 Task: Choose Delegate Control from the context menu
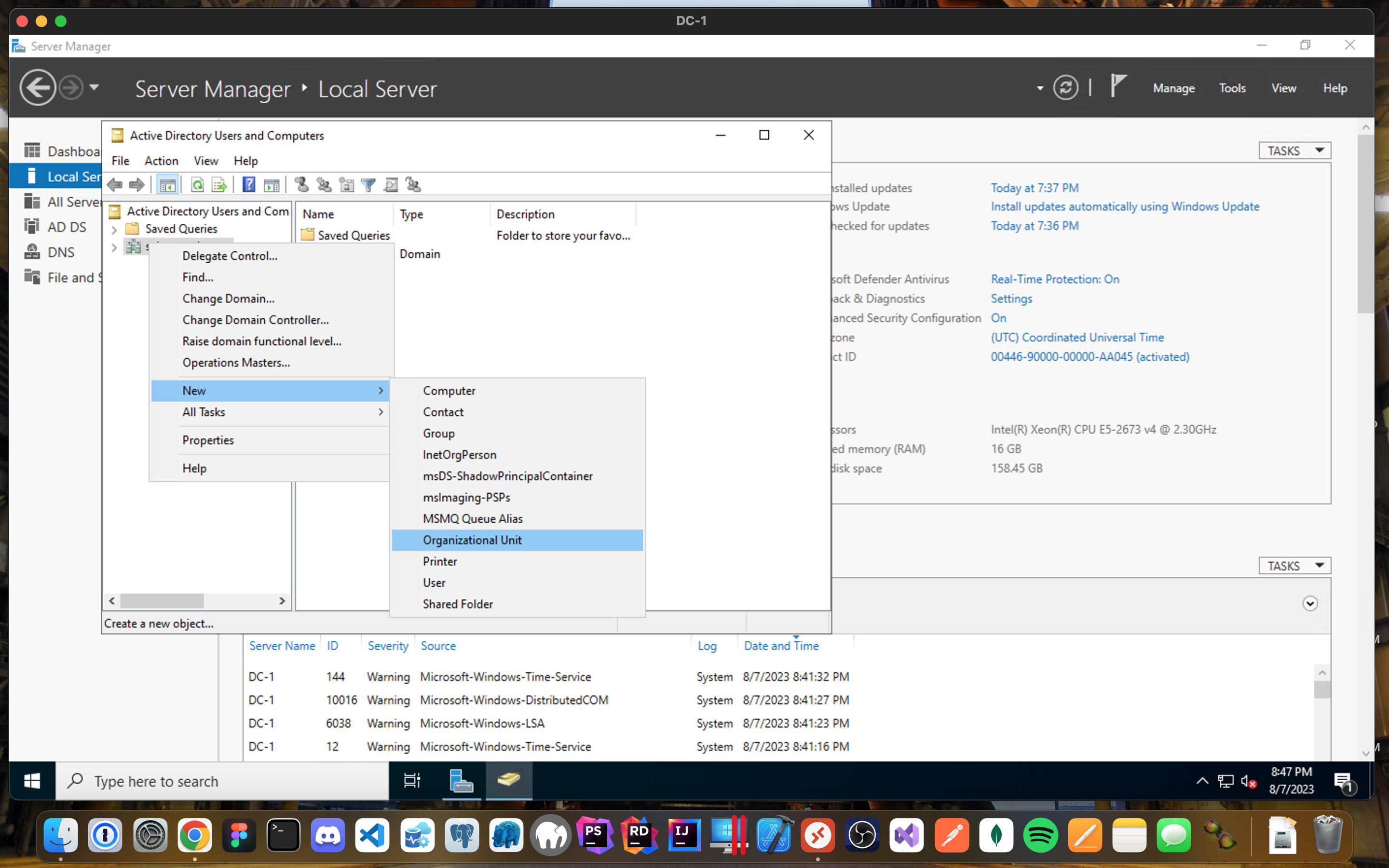click(x=230, y=256)
